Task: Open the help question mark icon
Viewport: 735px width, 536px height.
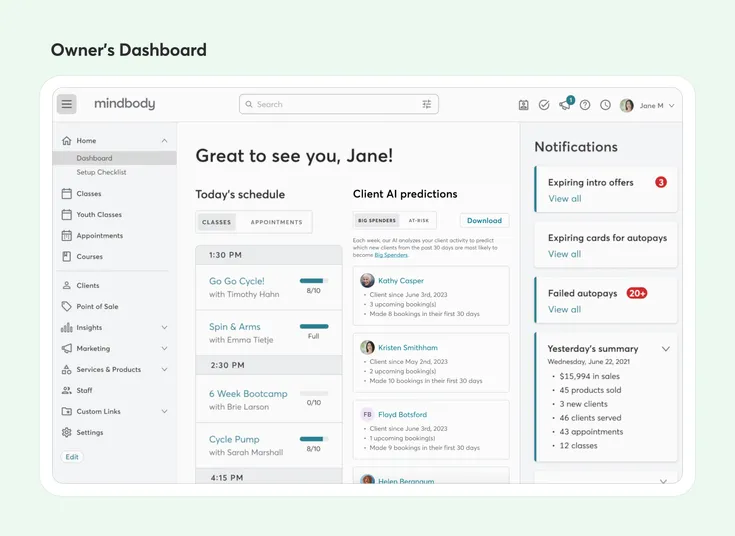Action: [585, 105]
